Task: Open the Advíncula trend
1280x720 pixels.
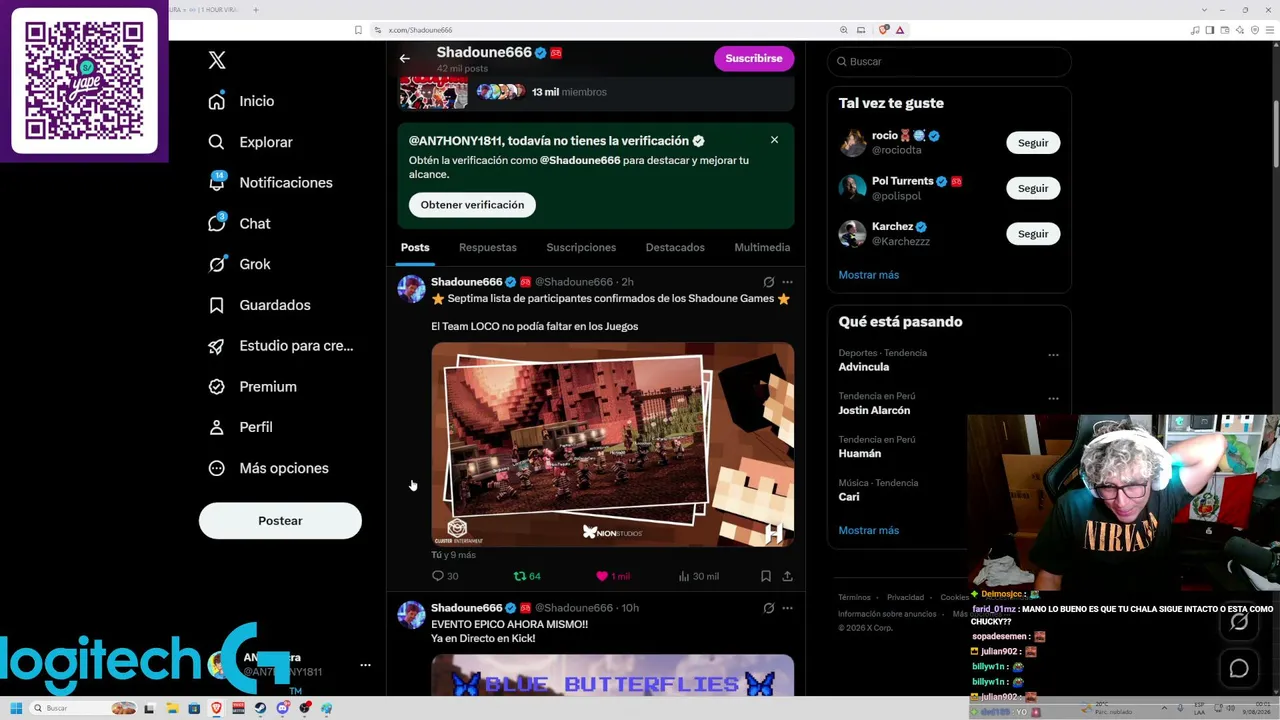Action: [864, 367]
